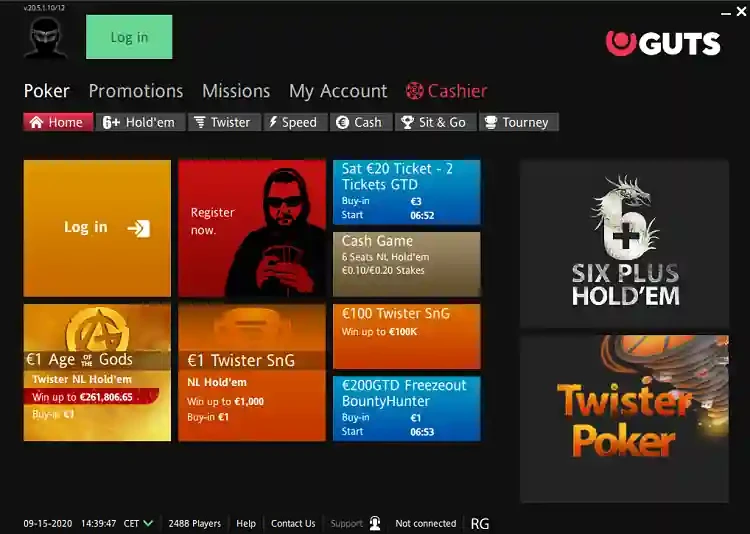The image size is (750, 534).
Task: Switch to the 6+ Hold'em tab
Action: click(139, 122)
